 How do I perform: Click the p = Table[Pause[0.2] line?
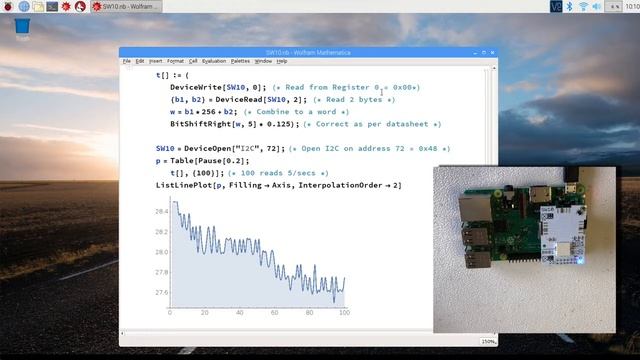point(202,161)
